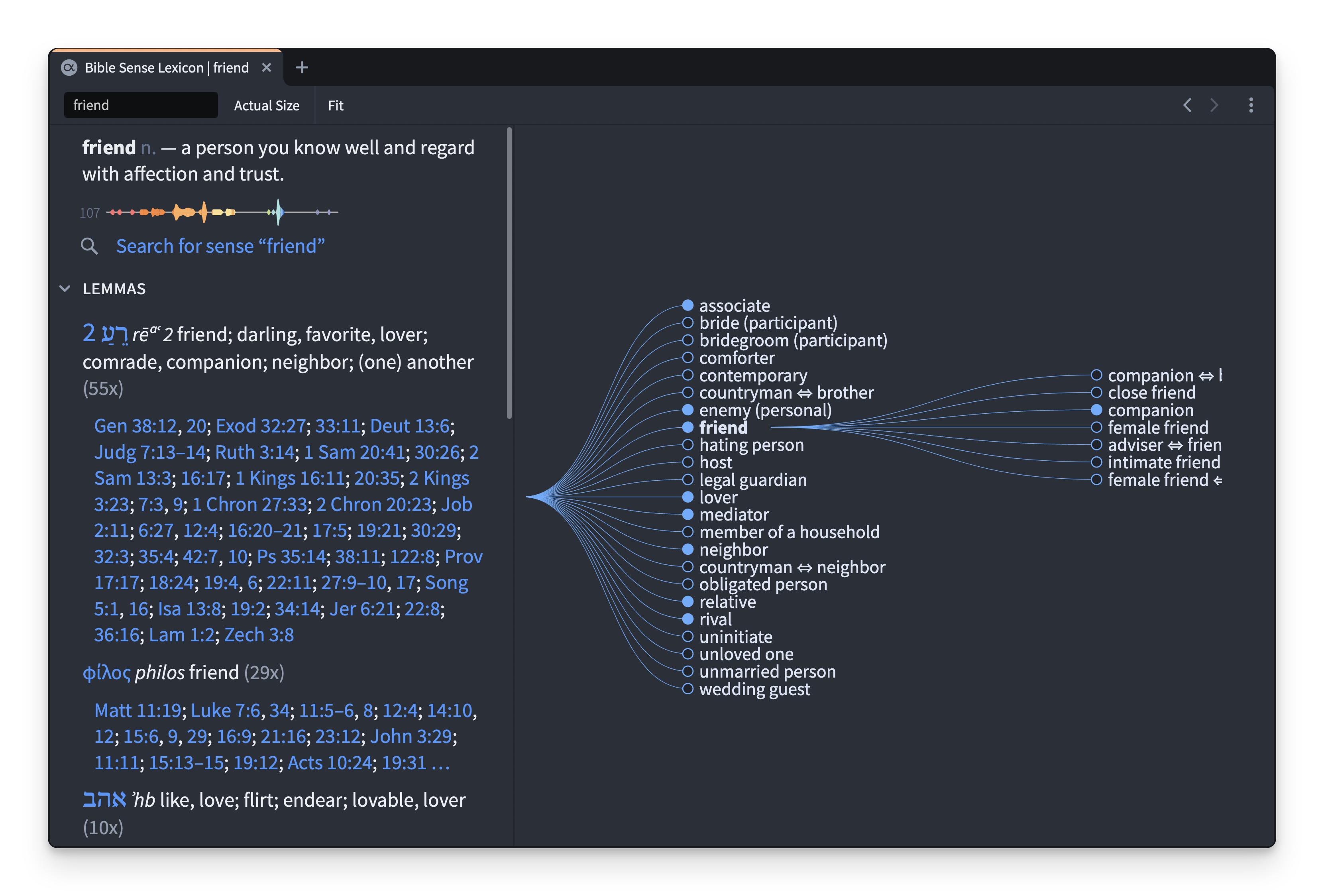
Task: Expand the filled node beside associate
Action: click(688, 305)
